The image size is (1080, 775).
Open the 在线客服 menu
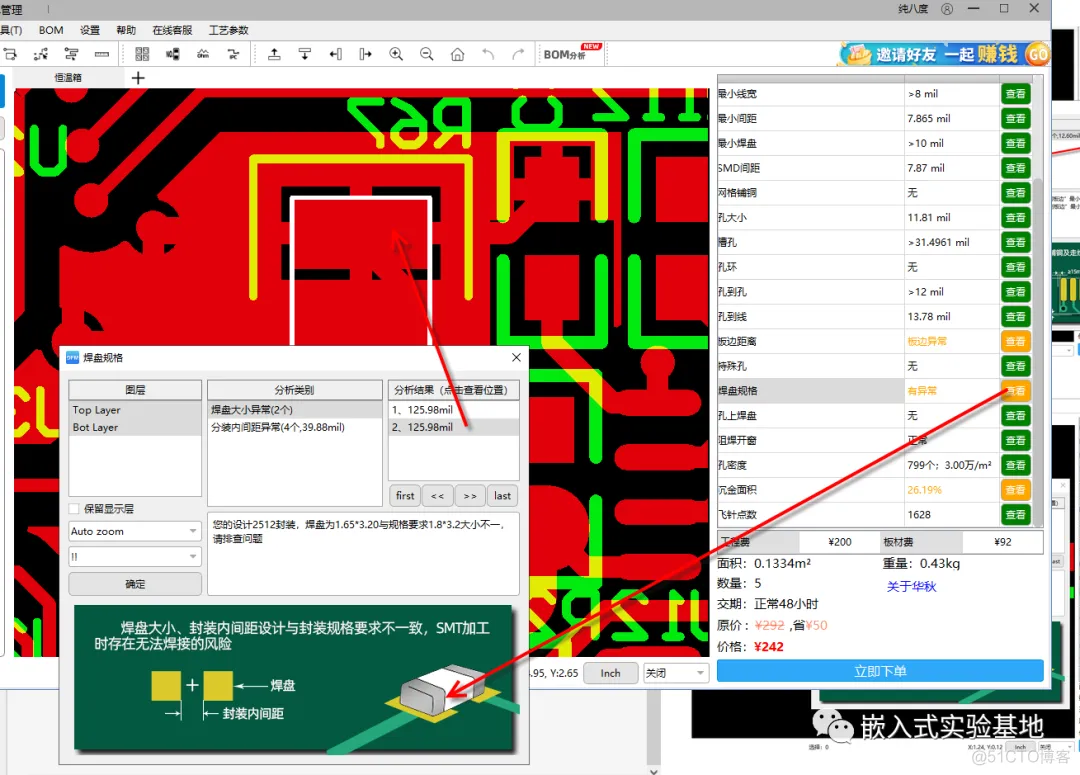point(172,30)
